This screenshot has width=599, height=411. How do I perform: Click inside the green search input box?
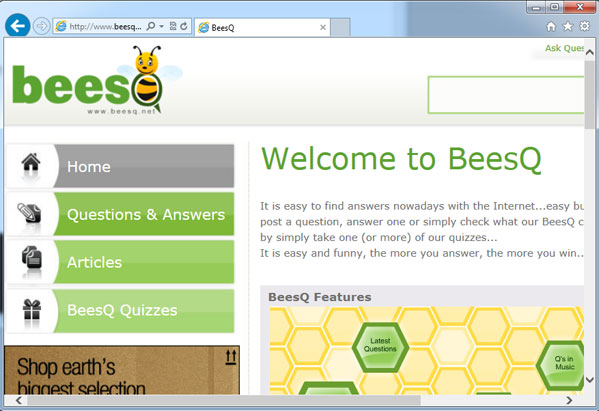pos(506,95)
